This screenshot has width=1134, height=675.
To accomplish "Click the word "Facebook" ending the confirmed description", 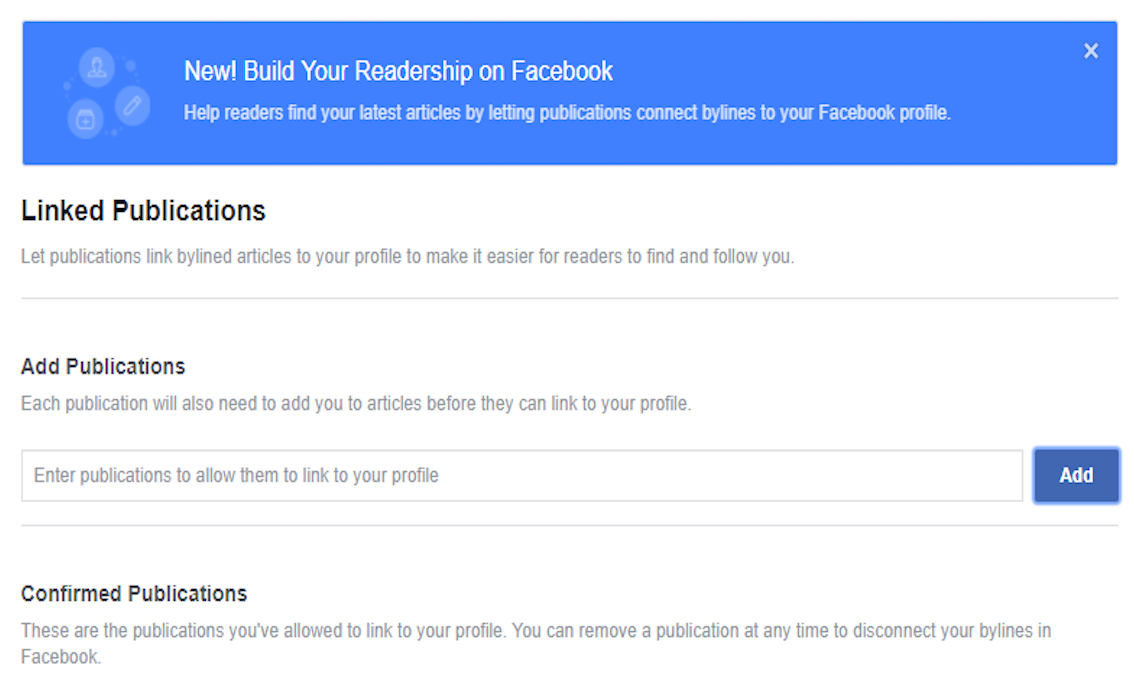I will point(58,657).
